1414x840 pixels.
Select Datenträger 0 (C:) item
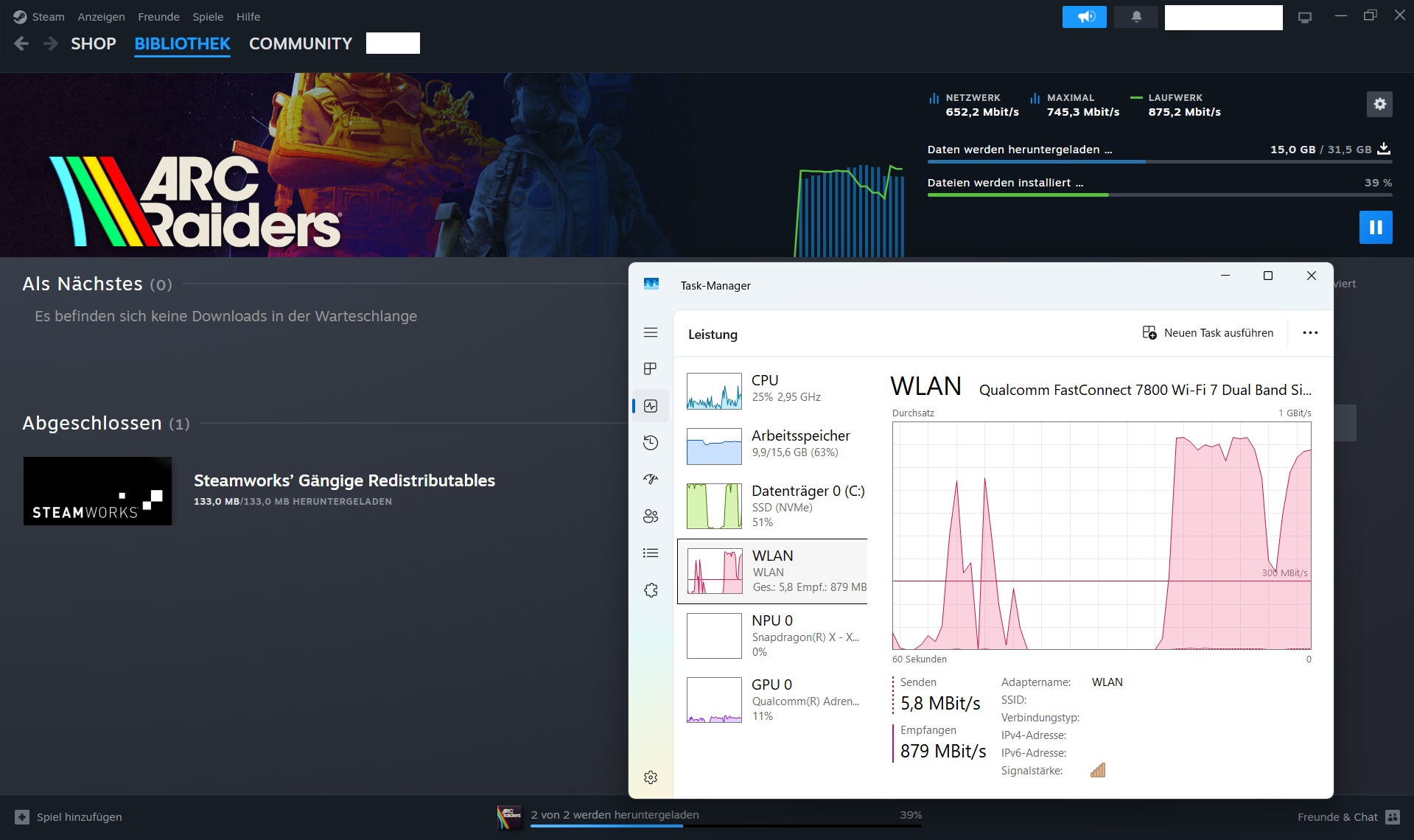point(772,505)
